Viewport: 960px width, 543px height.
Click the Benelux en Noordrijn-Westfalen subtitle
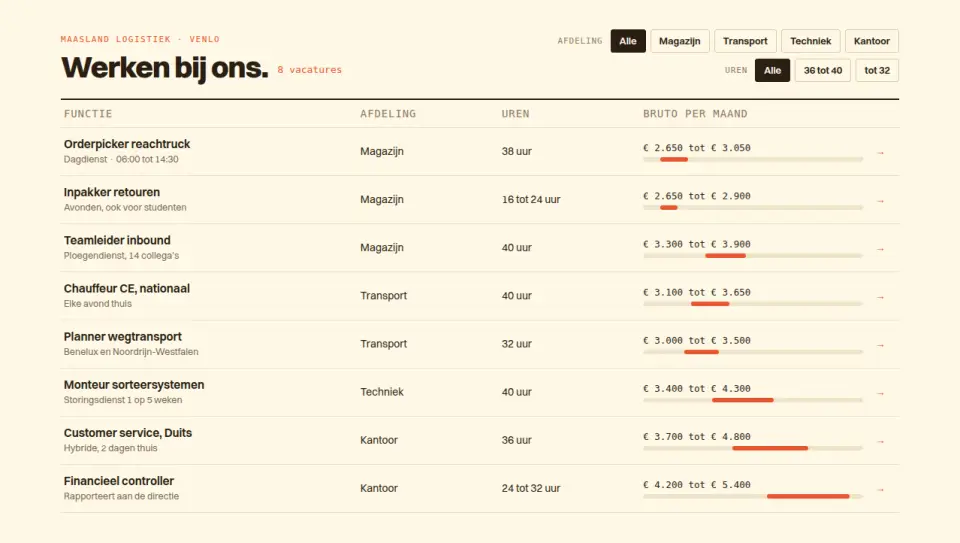point(131,352)
